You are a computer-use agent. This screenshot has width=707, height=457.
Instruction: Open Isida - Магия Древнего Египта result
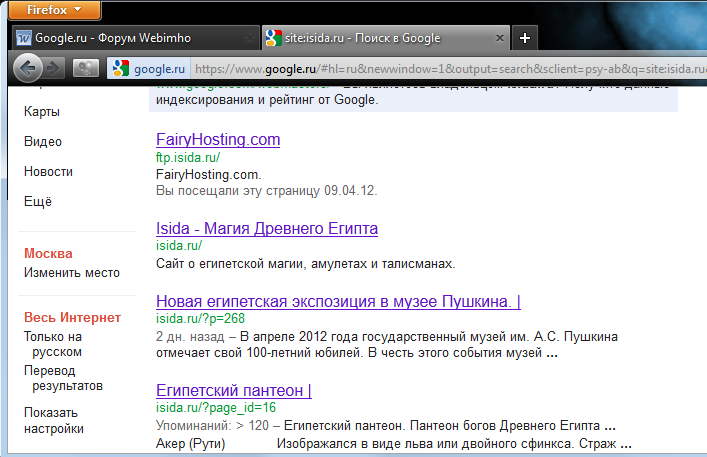click(x=267, y=228)
